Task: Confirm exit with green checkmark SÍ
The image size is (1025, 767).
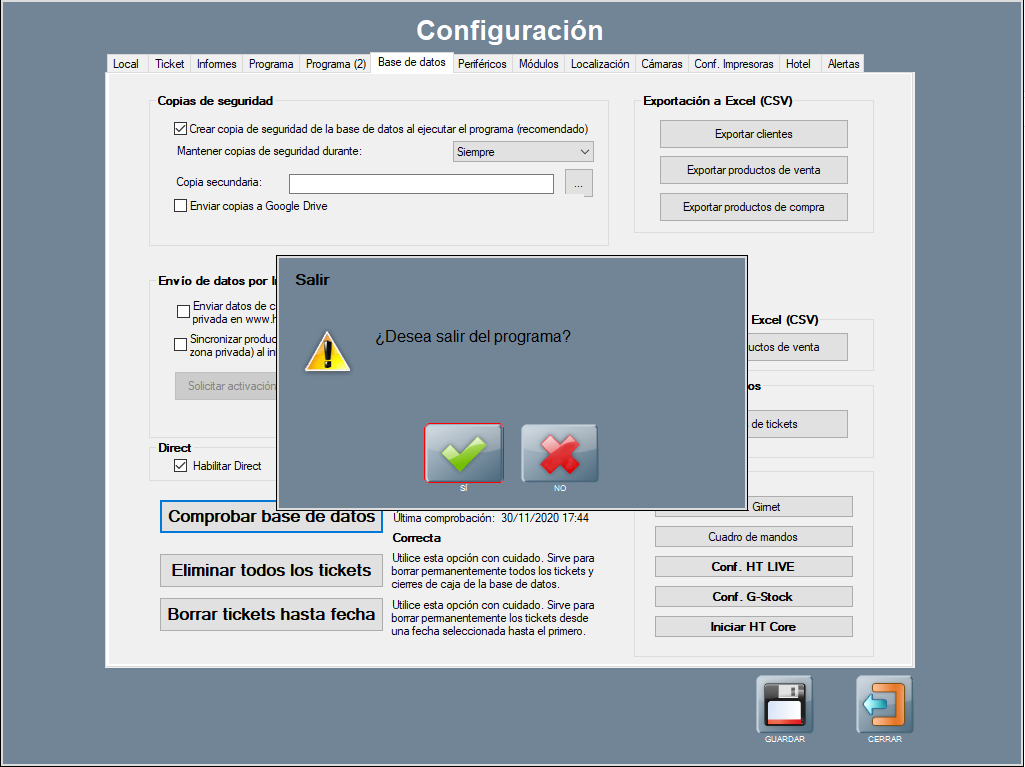Action: point(464,453)
